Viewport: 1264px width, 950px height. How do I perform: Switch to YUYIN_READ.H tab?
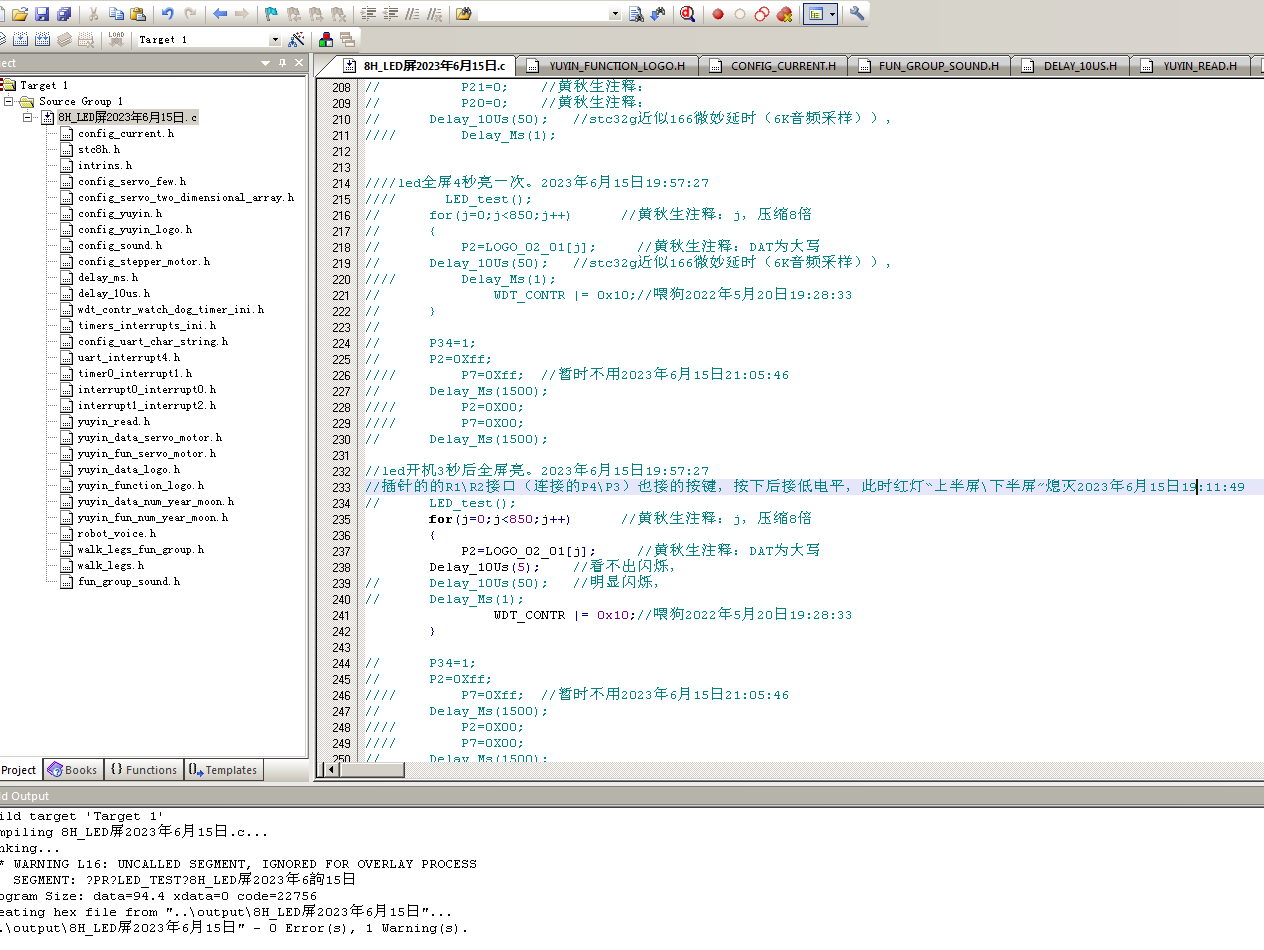pos(1190,66)
